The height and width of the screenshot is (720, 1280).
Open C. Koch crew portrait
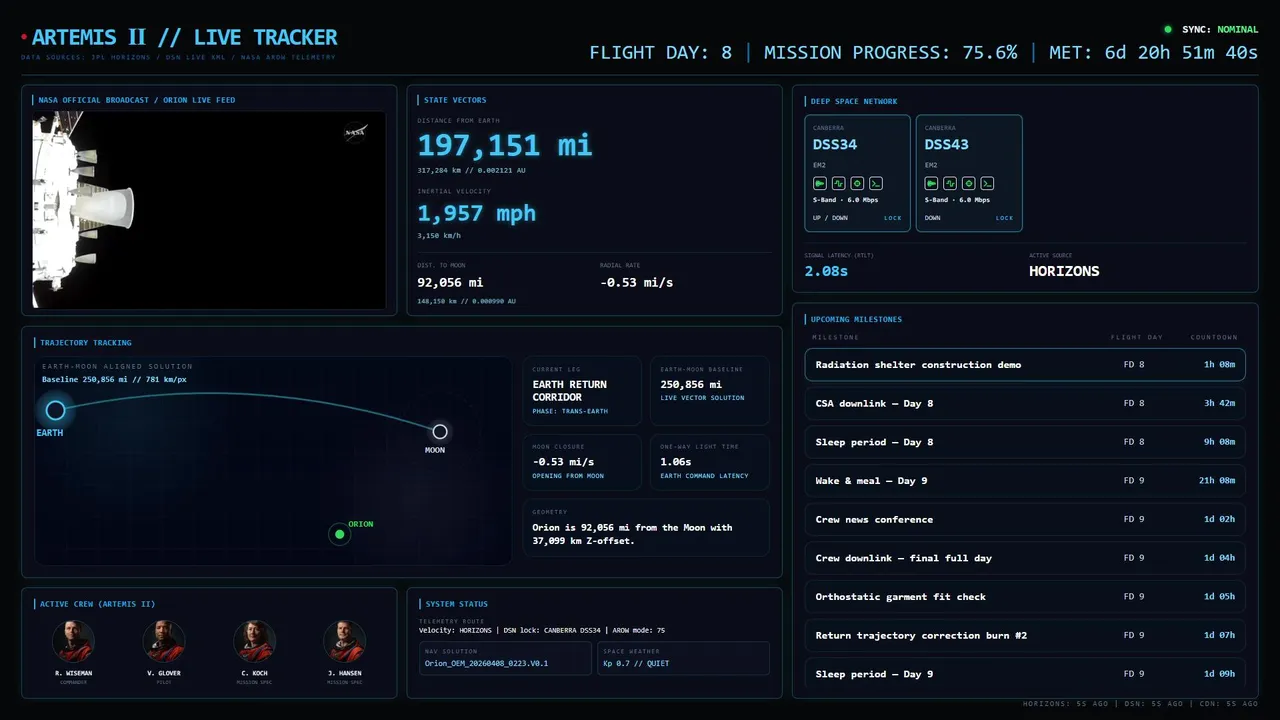tap(254, 642)
